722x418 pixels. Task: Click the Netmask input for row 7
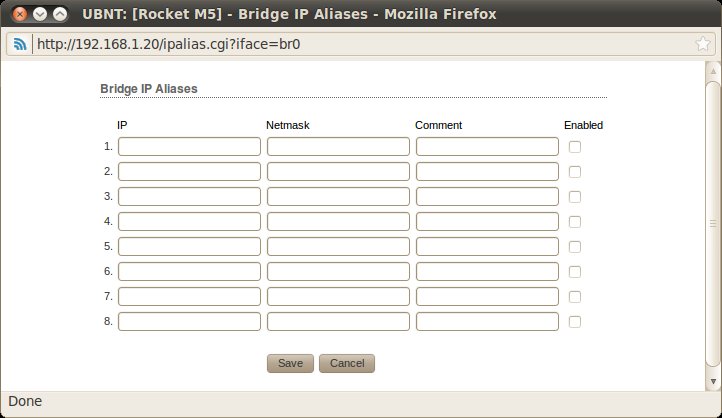(338, 297)
